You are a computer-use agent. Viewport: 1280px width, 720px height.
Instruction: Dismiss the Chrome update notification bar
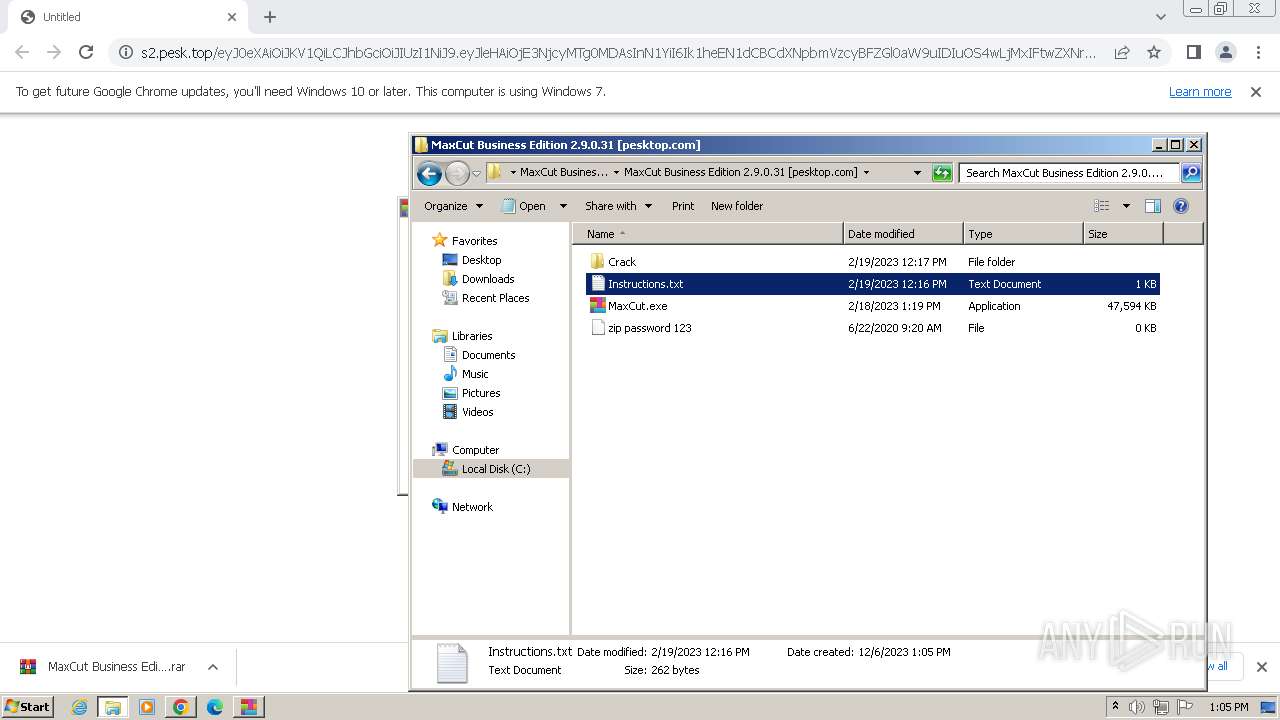(1256, 92)
